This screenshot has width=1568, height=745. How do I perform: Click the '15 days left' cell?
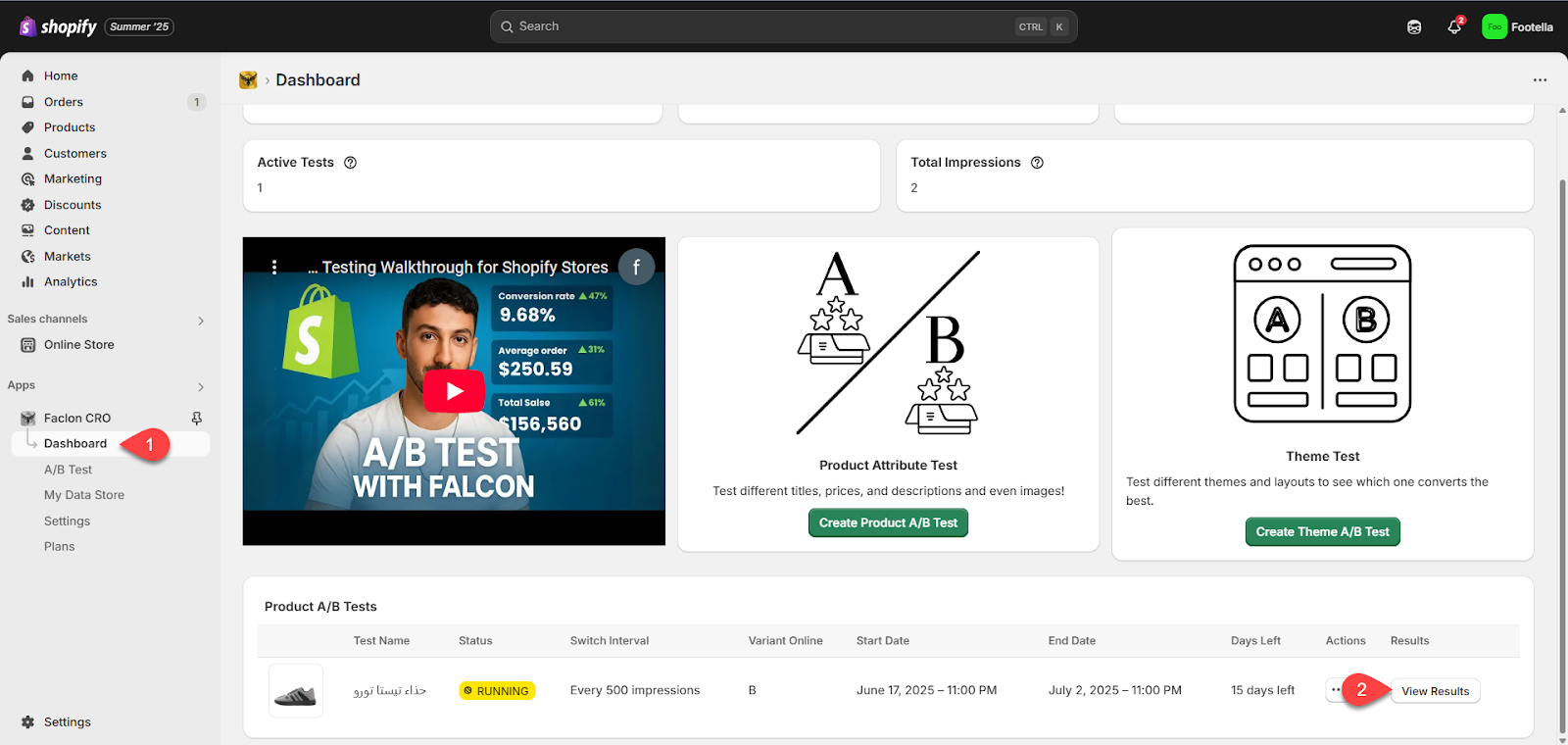pos(1262,690)
